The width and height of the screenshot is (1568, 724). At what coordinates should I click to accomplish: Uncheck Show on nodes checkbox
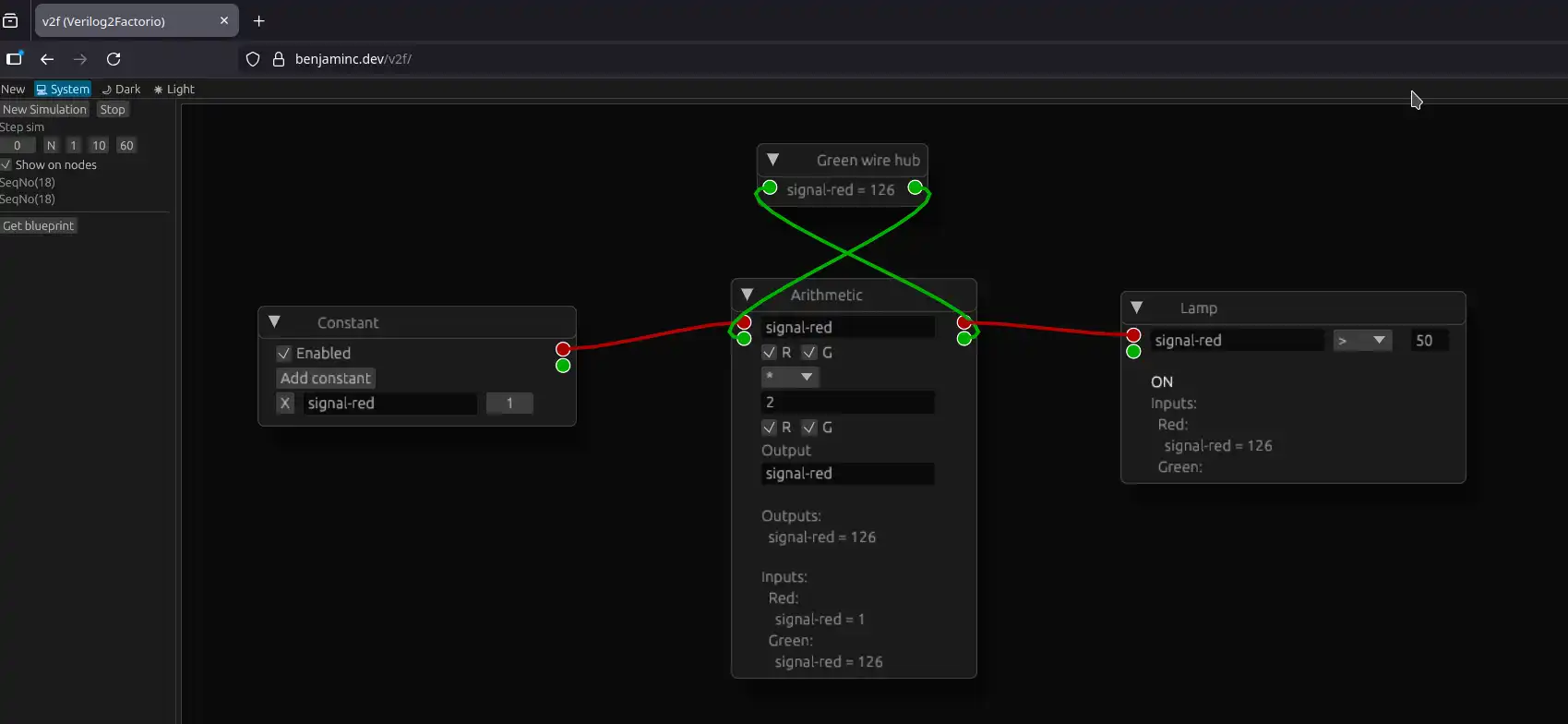(6, 164)
